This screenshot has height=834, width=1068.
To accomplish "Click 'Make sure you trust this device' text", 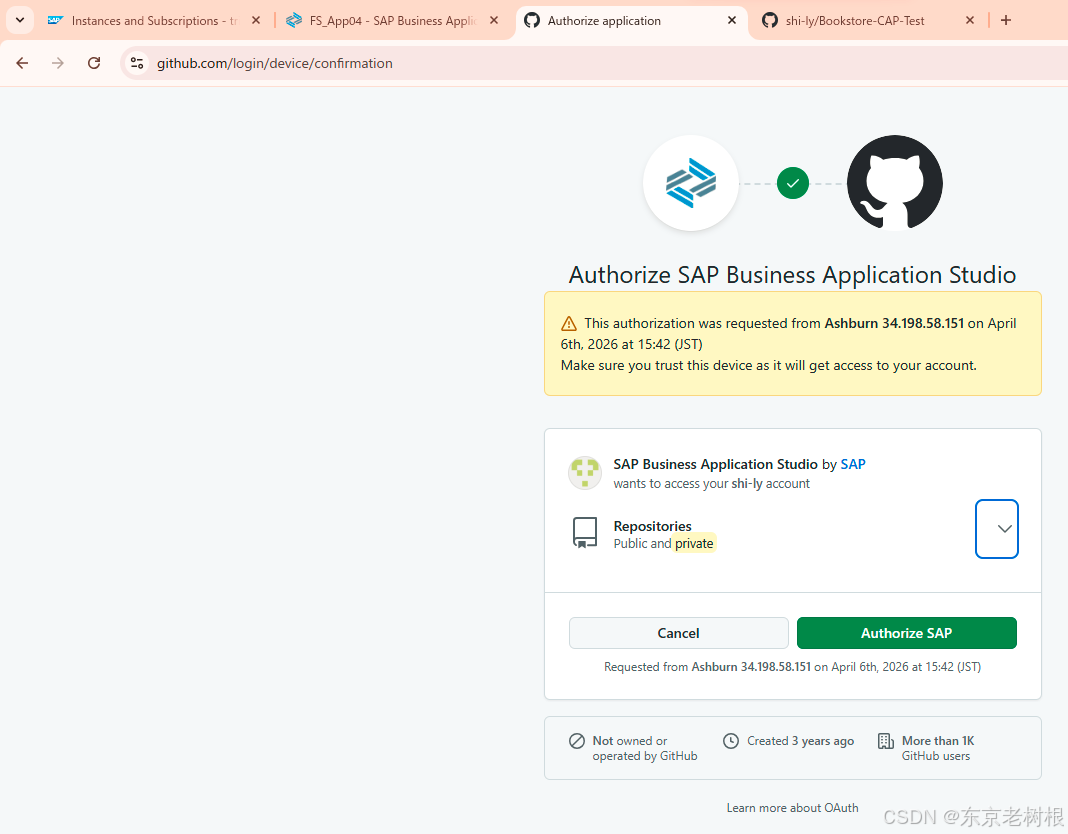I will coord(768,365).
